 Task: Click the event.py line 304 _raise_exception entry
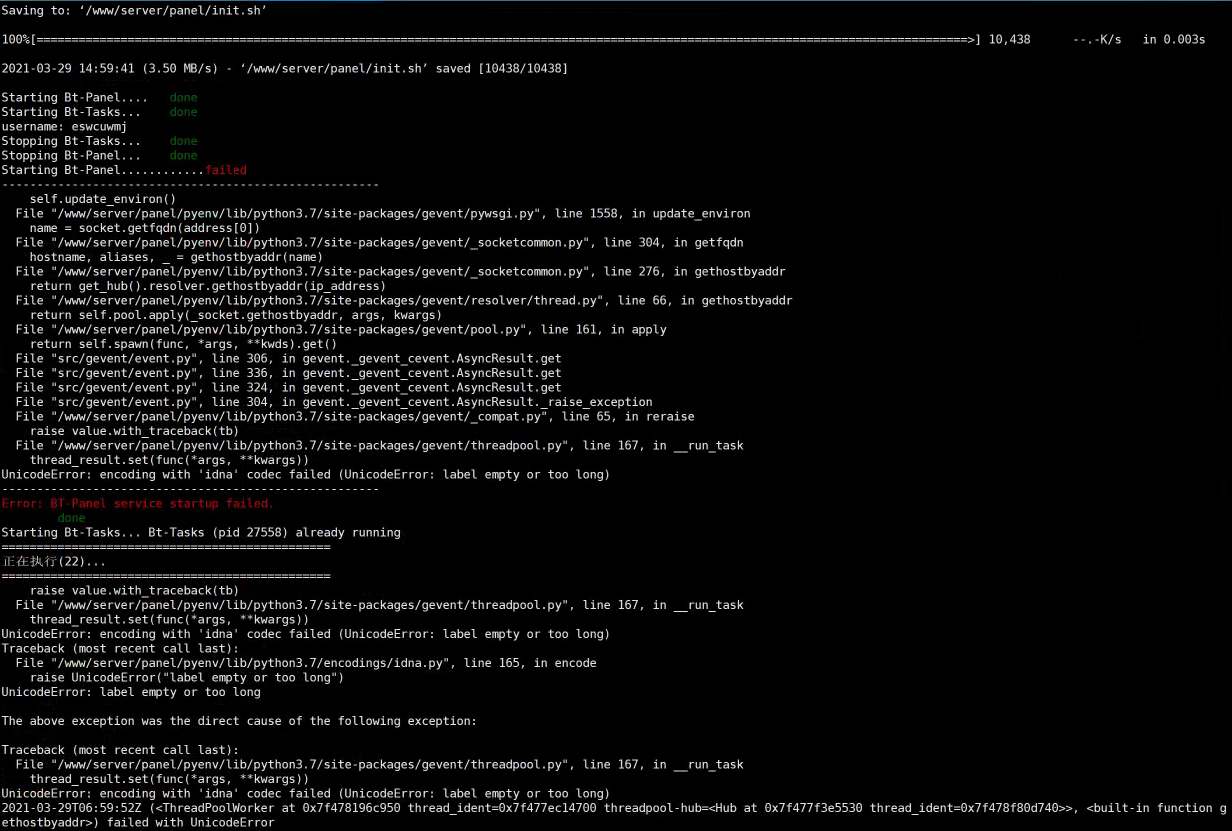tap(334, 402)
